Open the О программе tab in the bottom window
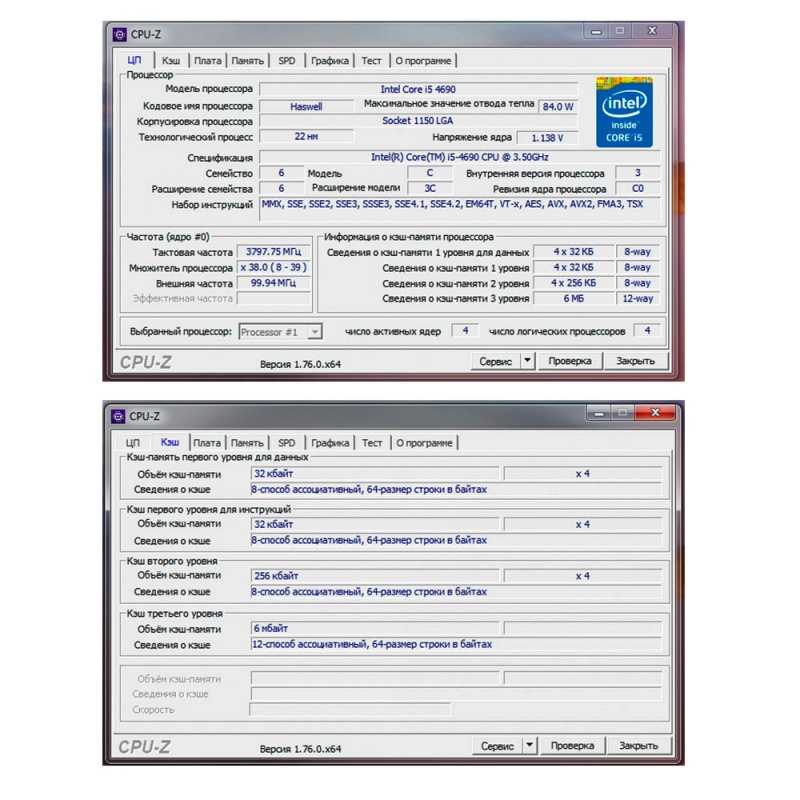Image resolution: width=800 pixels, height=800 pixels. click(424, 443)
